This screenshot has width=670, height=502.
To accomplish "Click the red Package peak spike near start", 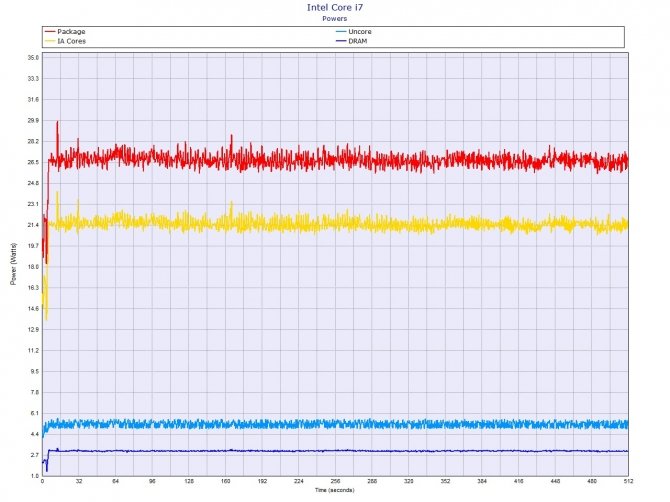I will (x=58, y=123).
